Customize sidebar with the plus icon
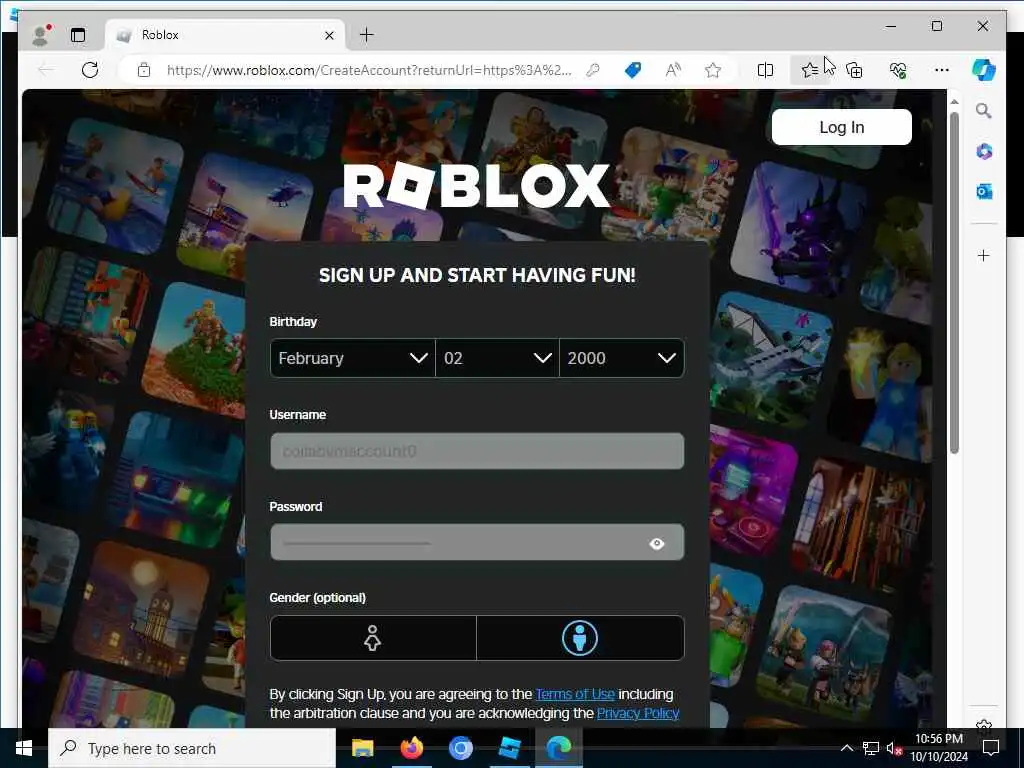The height and width of the screenshot is (768, 1024). (984, 255)
